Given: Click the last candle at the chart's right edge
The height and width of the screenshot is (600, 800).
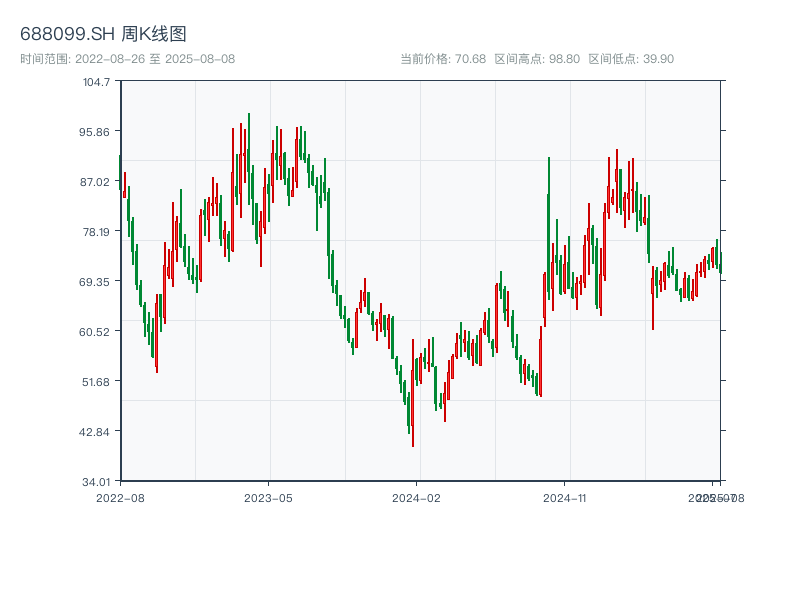Looking at the screenshot, I should click(720, 263).
